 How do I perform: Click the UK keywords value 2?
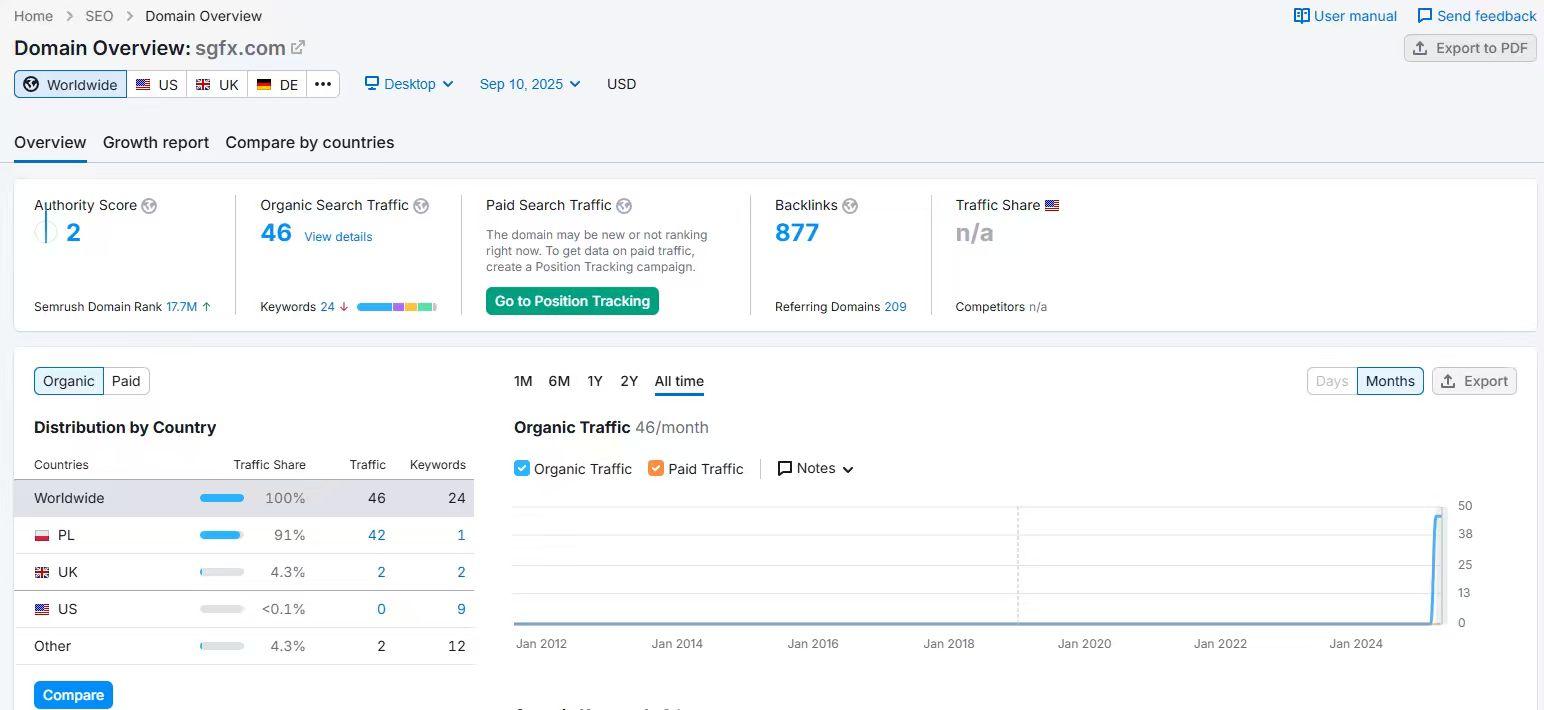click(x=461, y=572)
